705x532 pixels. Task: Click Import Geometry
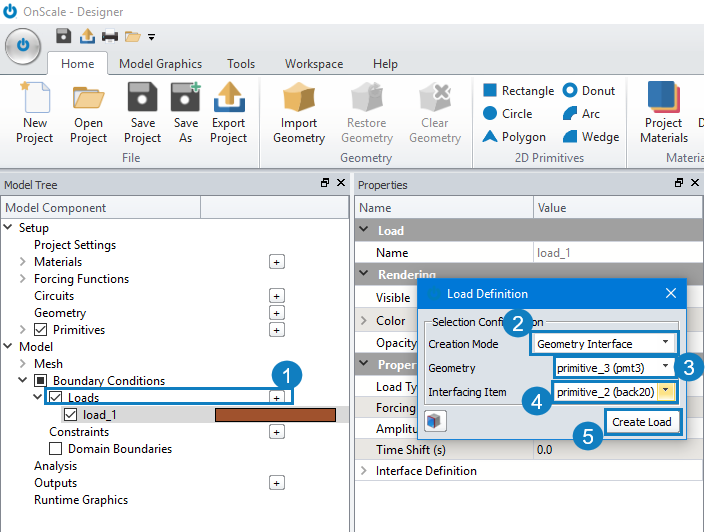click(x=299, y=113)
